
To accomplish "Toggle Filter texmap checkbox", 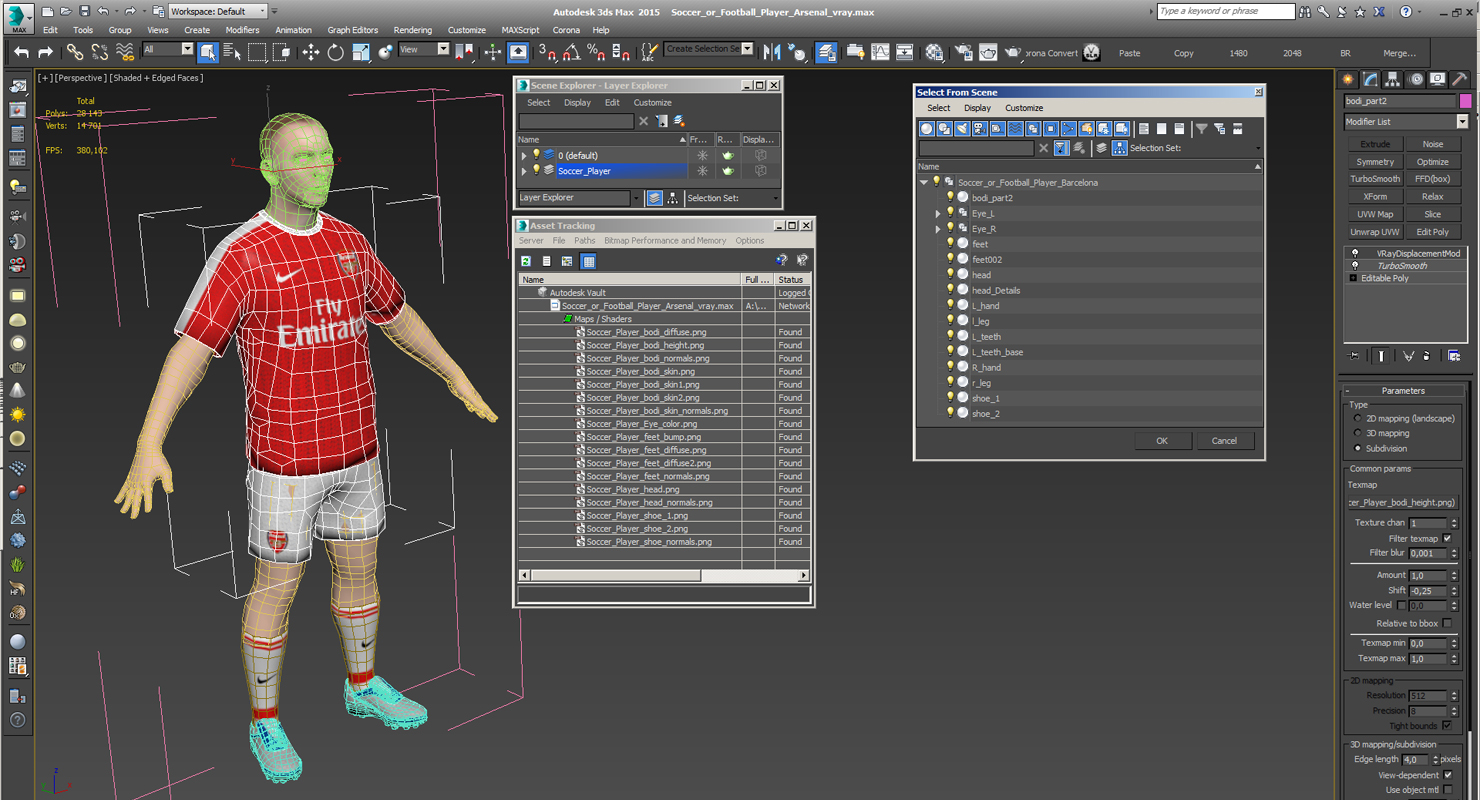I will (x=1447, y=539).
